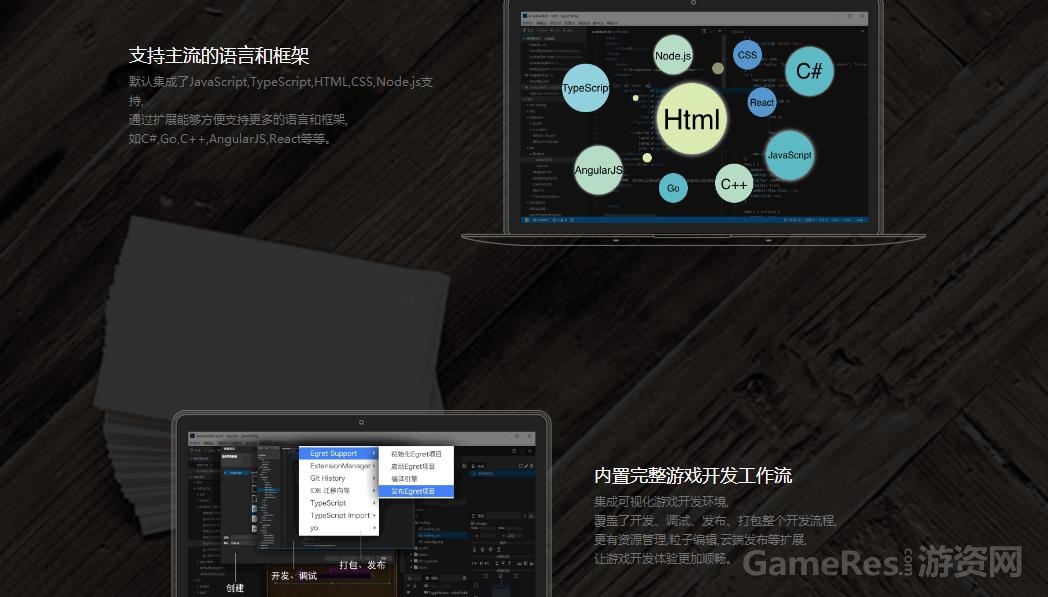The image size is (1048, 597).
Task: Click the small CSS bubble
Action: click(747, 55)
